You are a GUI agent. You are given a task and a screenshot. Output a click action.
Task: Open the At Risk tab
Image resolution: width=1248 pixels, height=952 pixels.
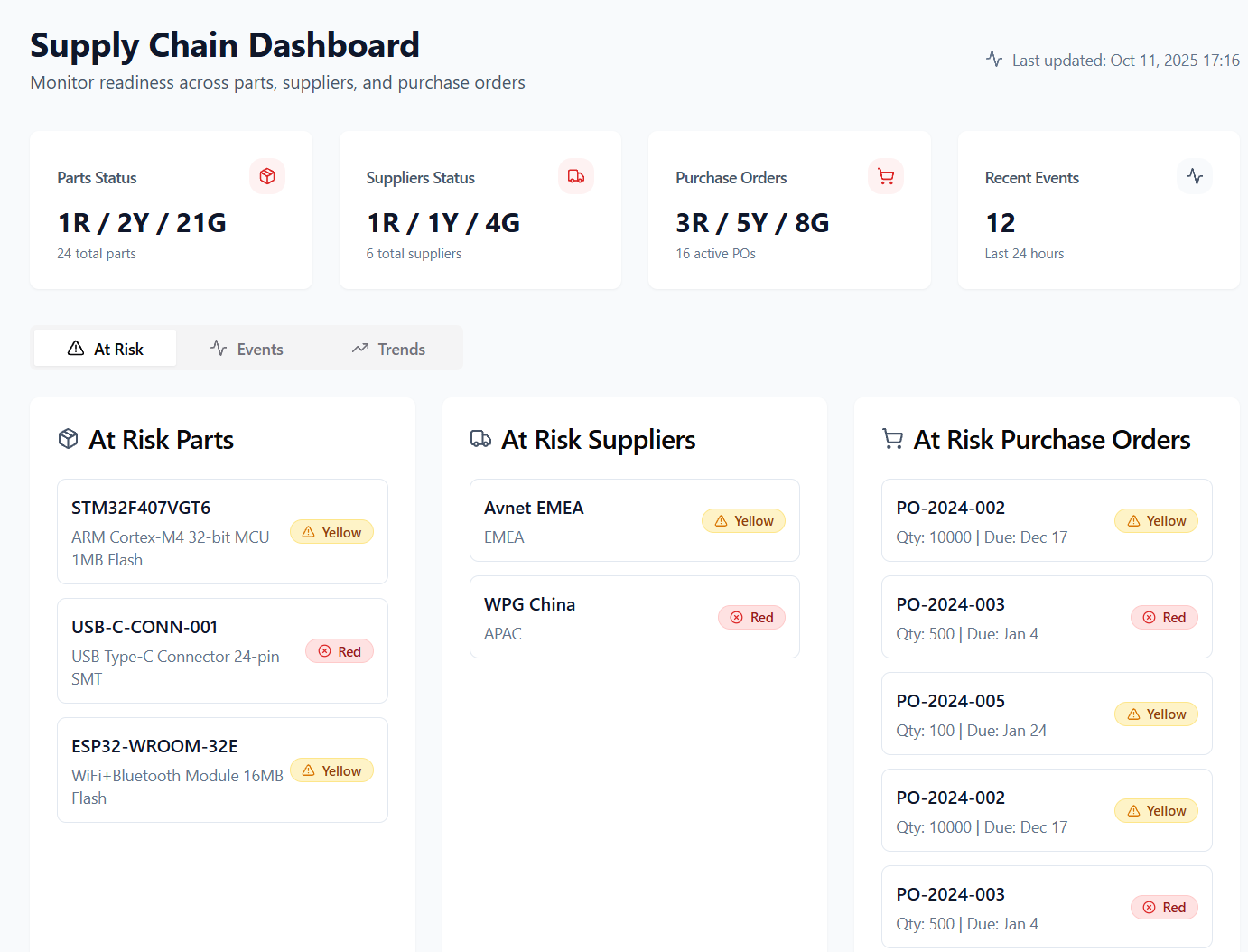pos(105,349)
